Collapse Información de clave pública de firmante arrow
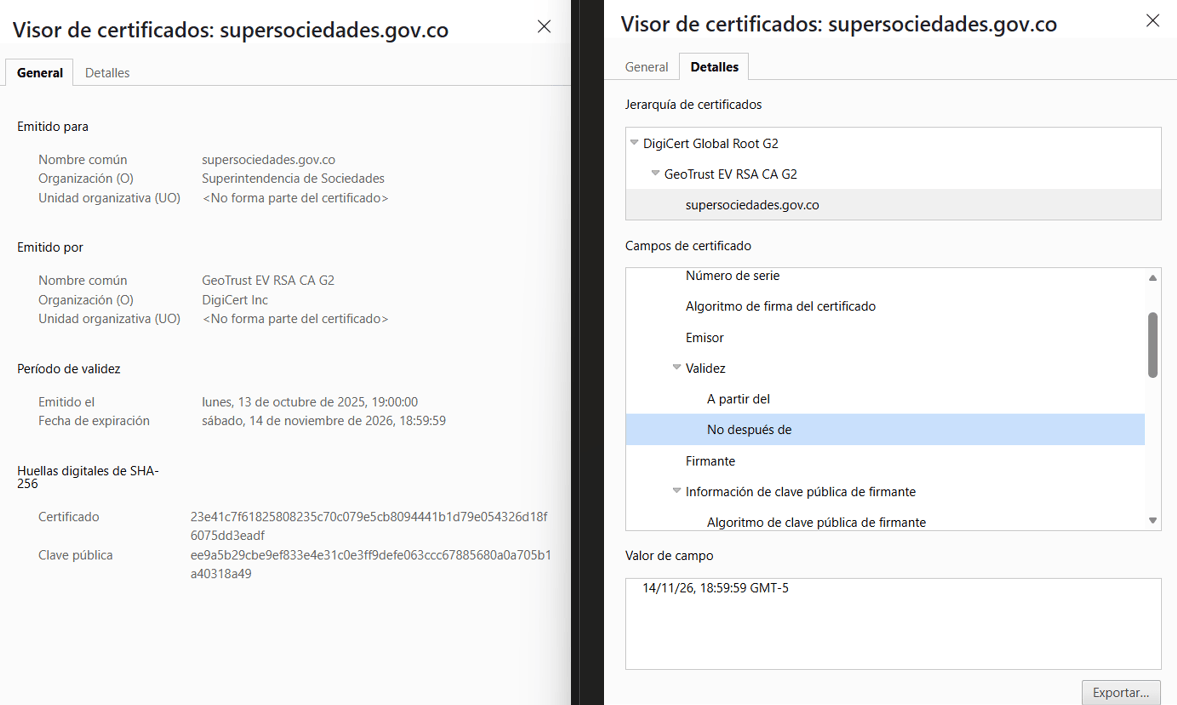This screenshot has width=1177, height=705. point(677,491)
